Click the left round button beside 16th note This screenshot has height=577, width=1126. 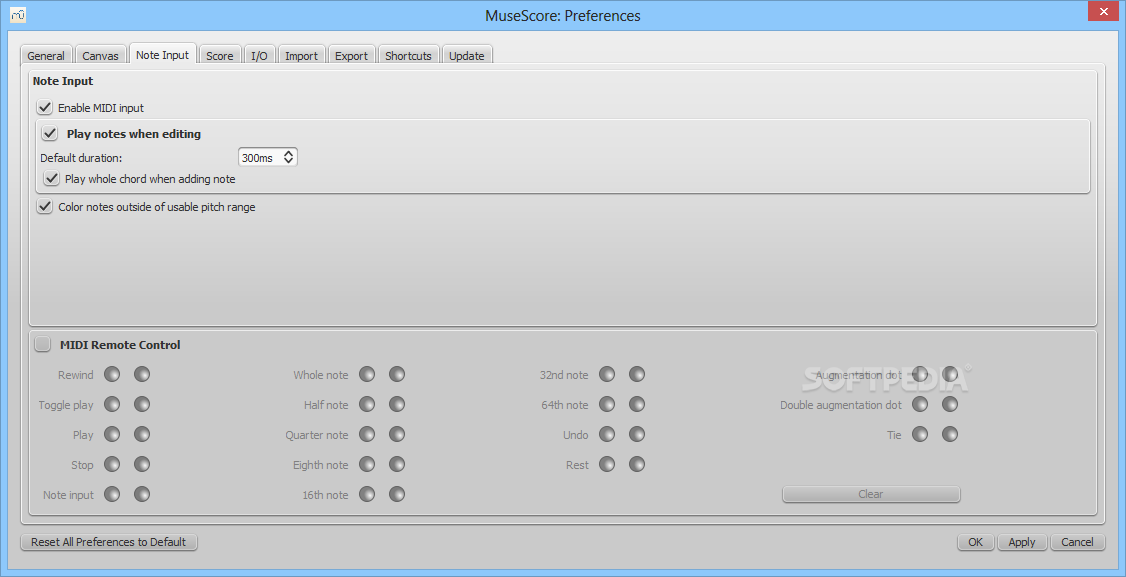(x=367, y=494)
